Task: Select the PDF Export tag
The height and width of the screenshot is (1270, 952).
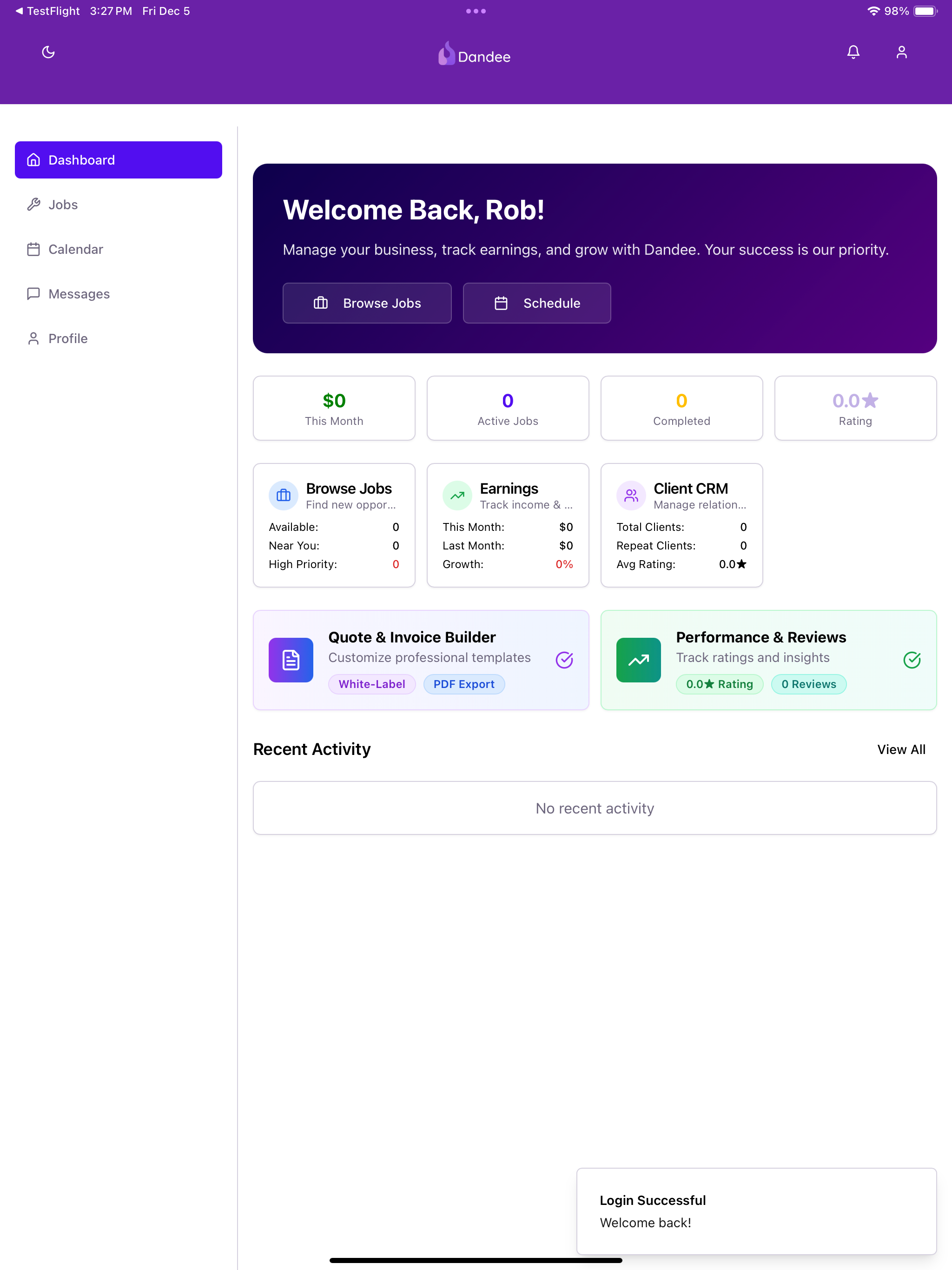Action: 464,684
